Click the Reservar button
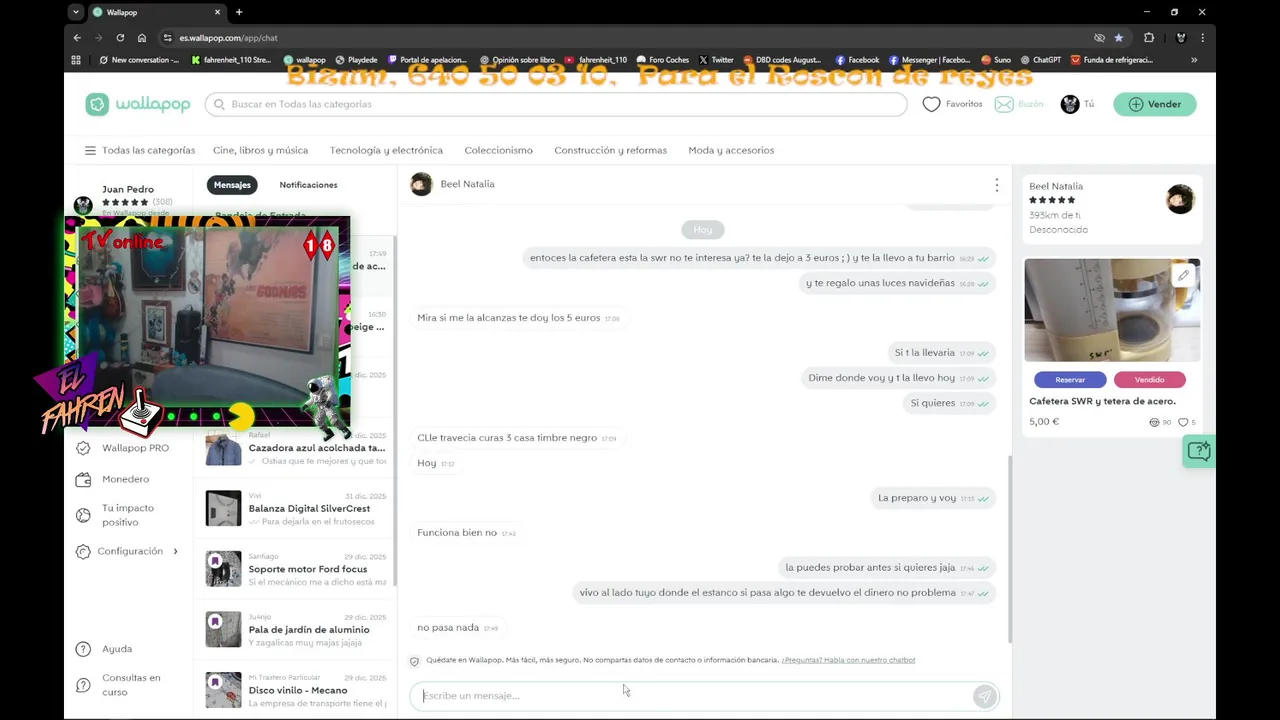 tap(1070, 380)
